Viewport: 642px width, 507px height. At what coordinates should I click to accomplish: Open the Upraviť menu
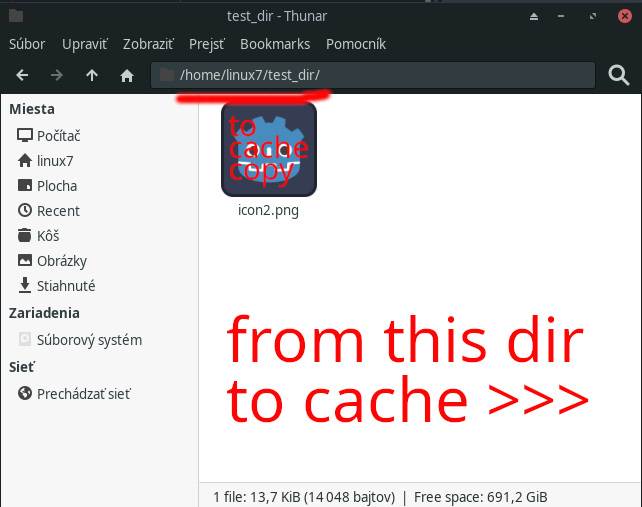pyautogui.click(x=85, y=44)
